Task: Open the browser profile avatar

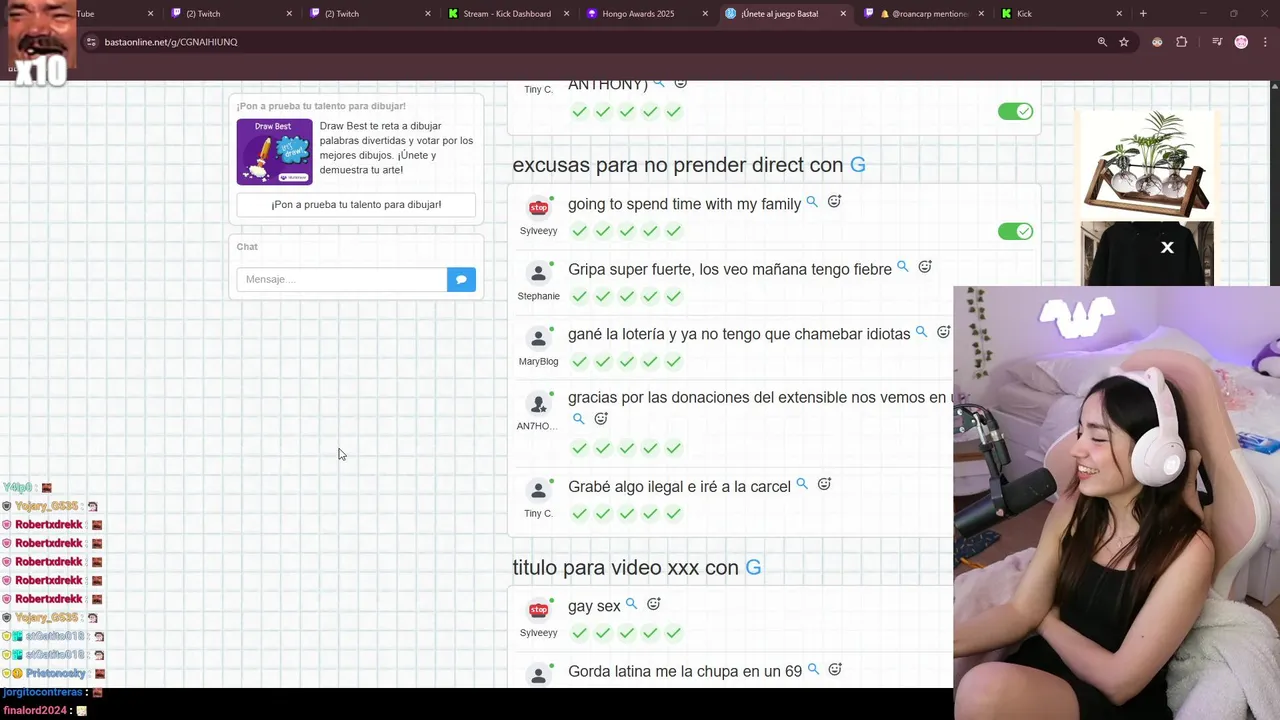Action: pos(1241,42)
